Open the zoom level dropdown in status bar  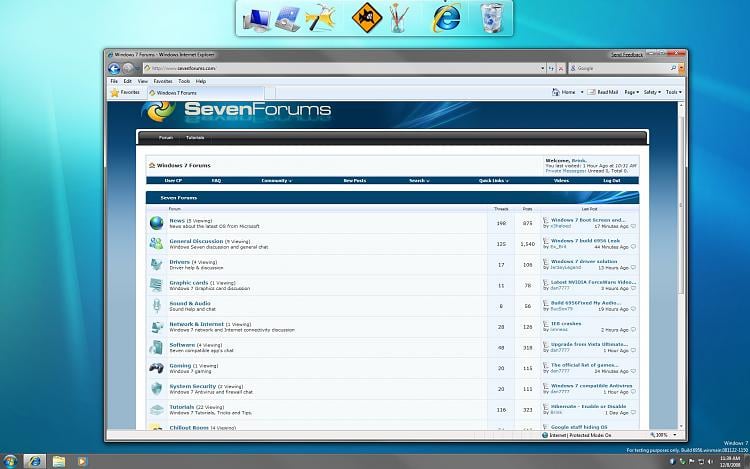pos(675,435)
